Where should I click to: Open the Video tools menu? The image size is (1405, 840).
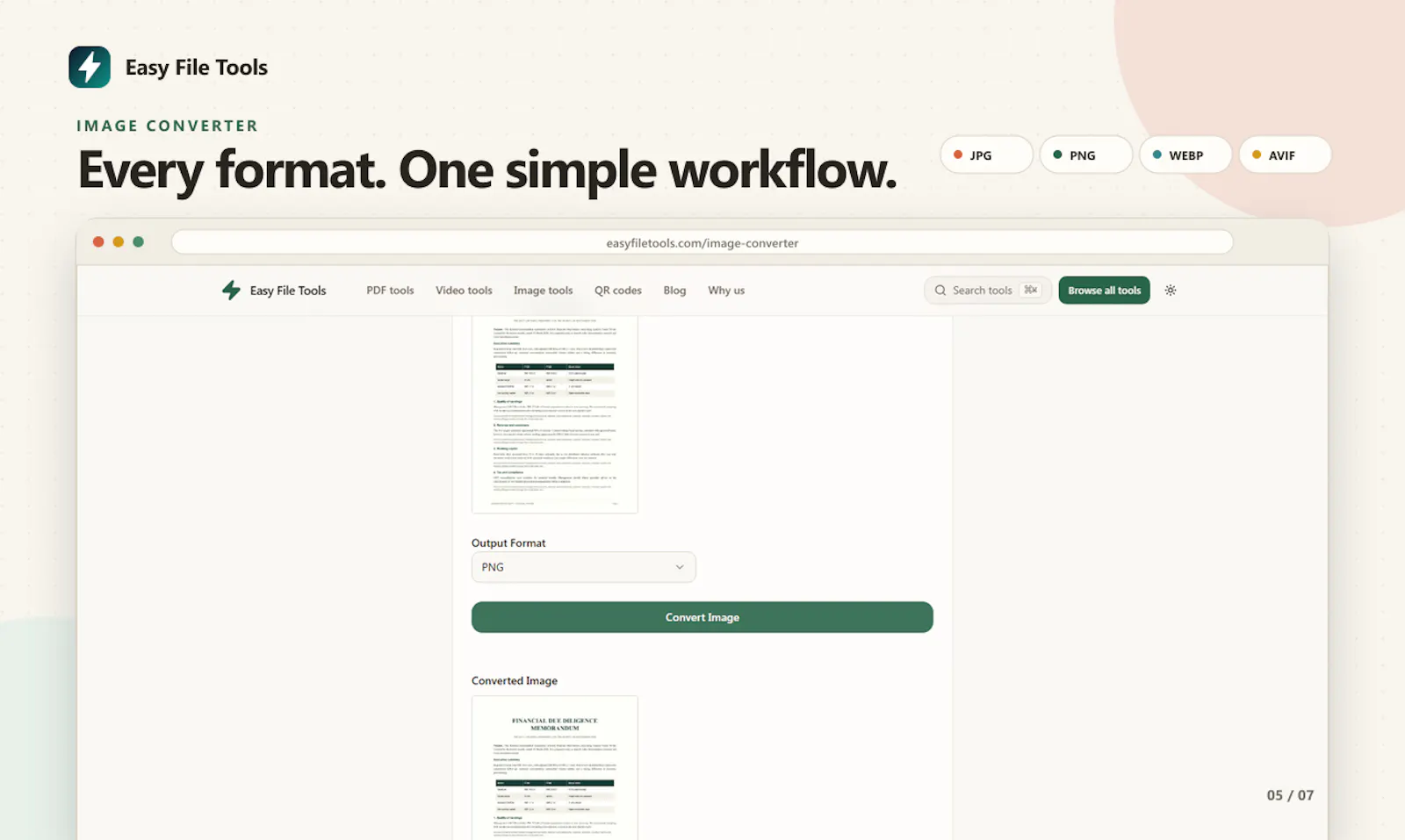pyautogui.click(x=464, y=291)
